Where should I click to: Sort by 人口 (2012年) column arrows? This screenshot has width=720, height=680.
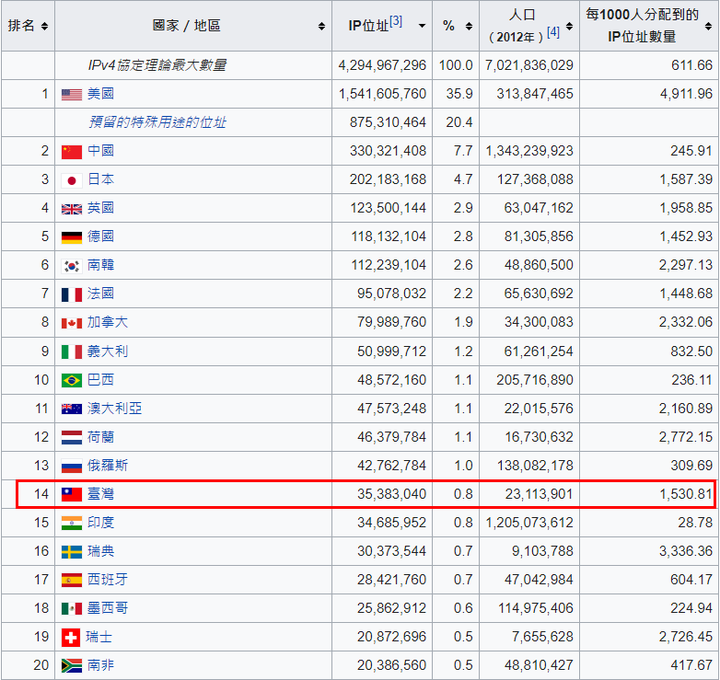pos(569,26)
